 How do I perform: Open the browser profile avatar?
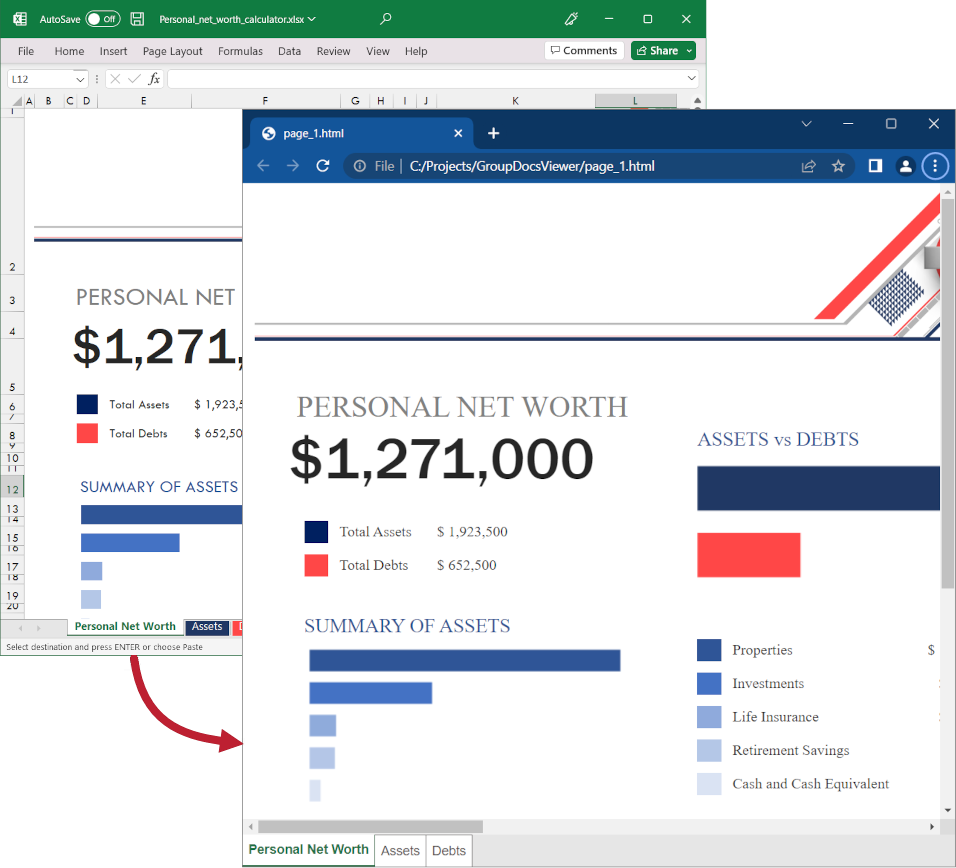(x=905, y=166)
